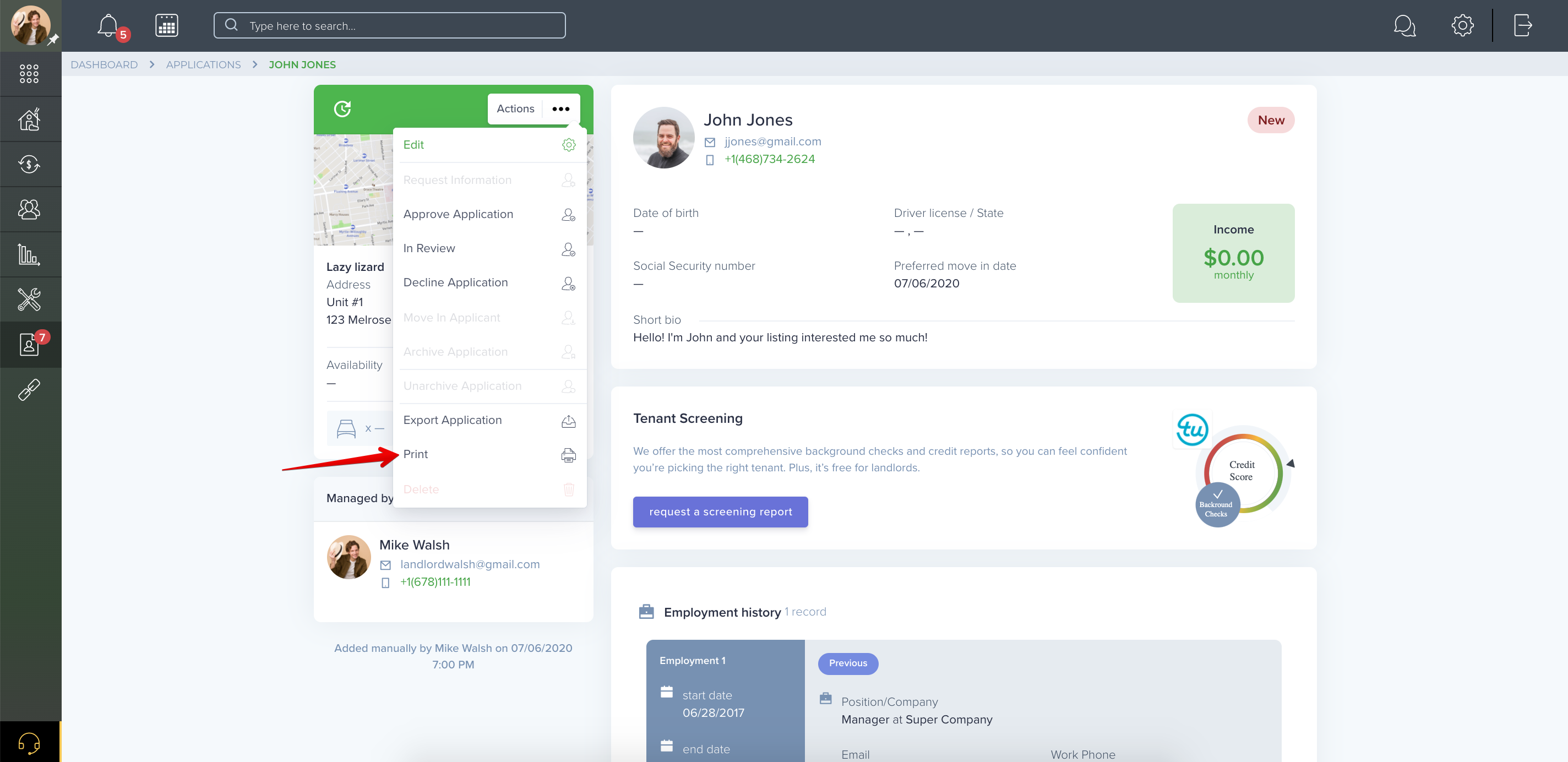Image resolution: width=1568 pixels, height=762 pixels.
Task: Click the Lazy lizard property name
Action: (x=355, y=267)
